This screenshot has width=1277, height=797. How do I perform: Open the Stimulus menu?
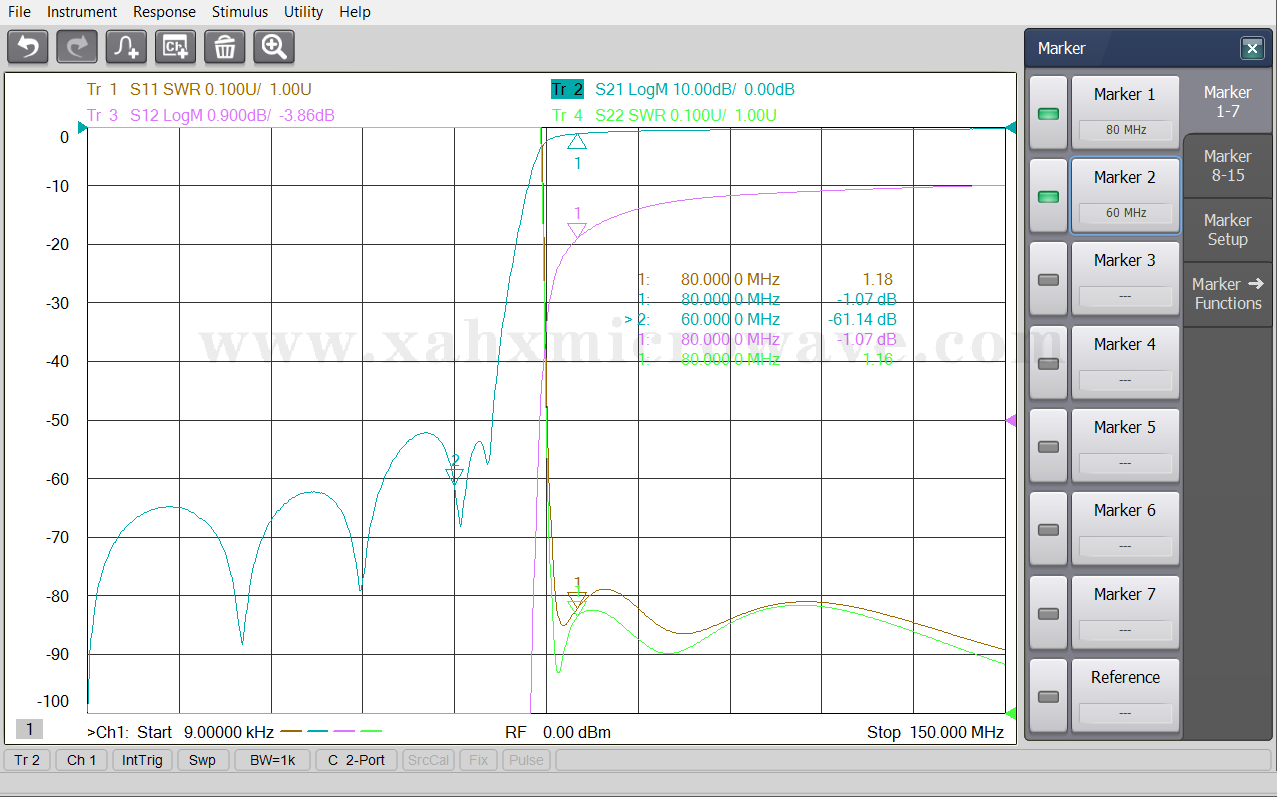click(240, 12)
